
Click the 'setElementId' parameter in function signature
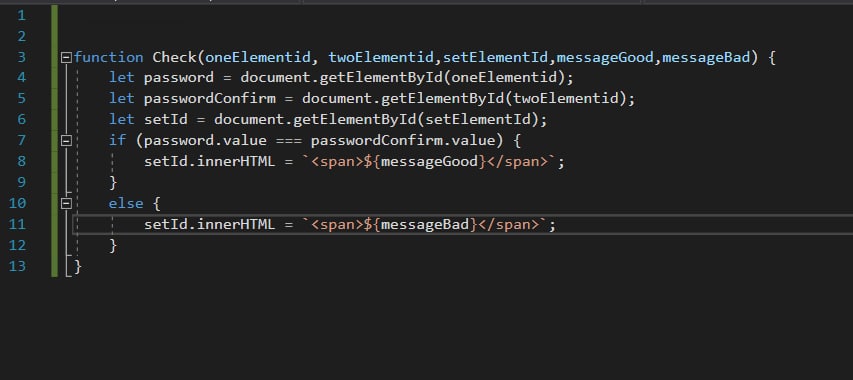[495, 57]
